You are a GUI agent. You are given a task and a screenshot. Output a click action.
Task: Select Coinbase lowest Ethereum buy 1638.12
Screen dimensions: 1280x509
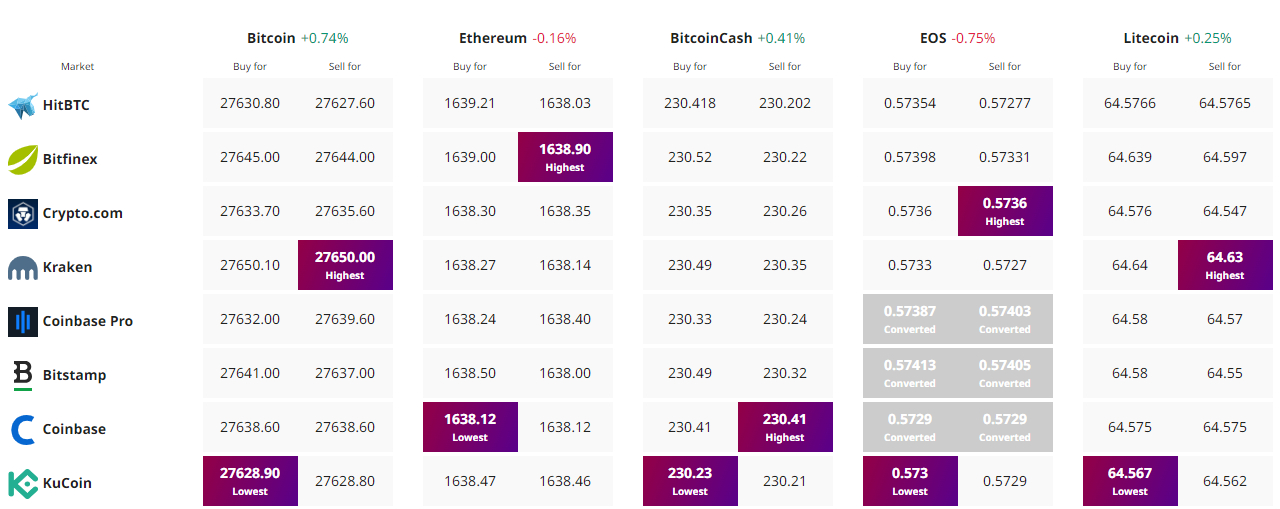470,427
